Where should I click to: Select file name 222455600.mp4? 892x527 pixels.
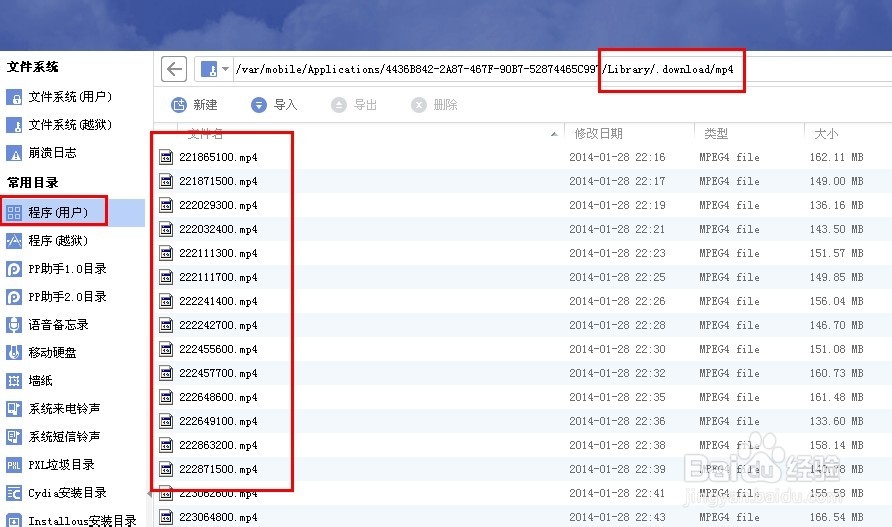point(218,349)
